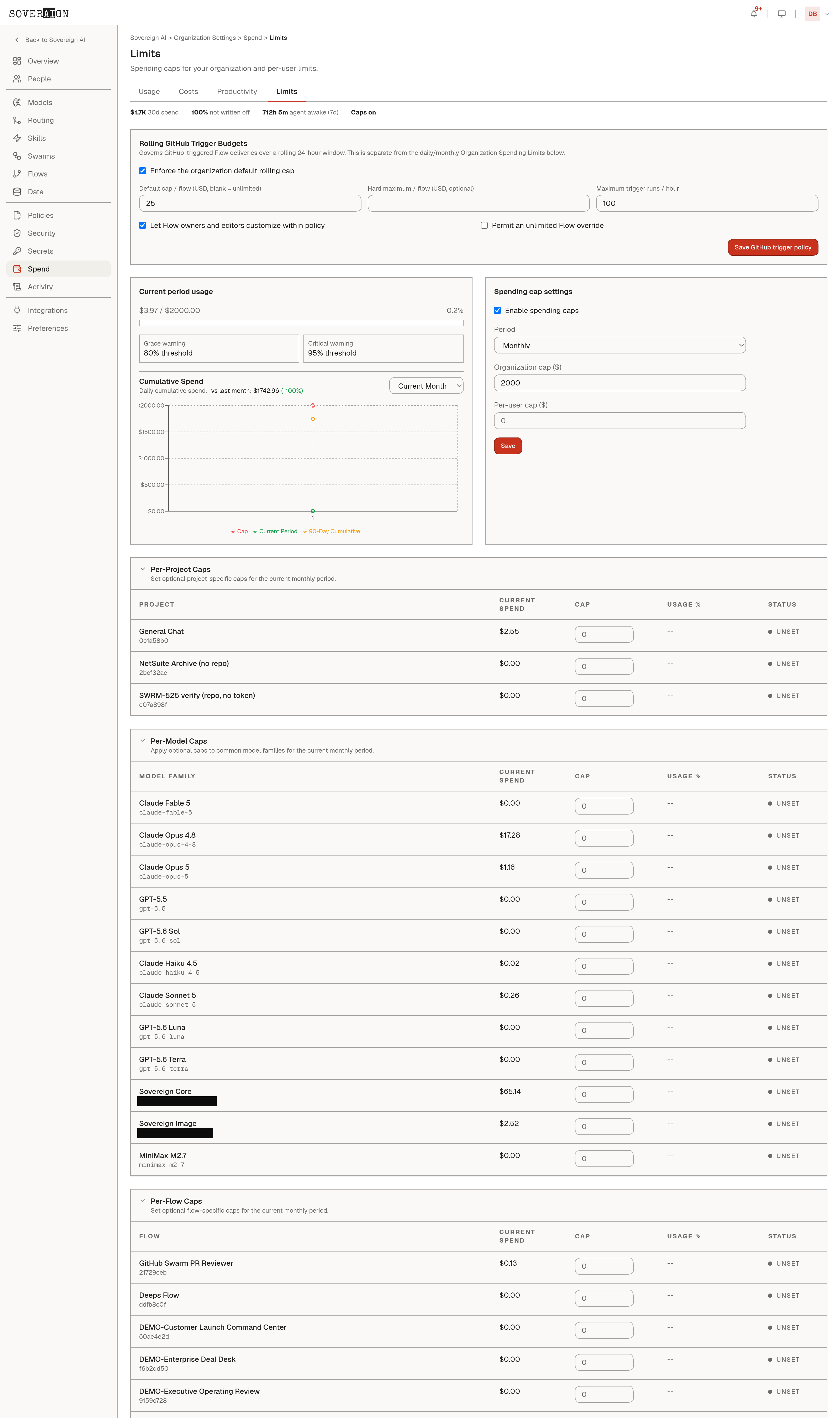840x1418 pixels.
Task: Select the Limits tab
Action: [x=286, y=91]
